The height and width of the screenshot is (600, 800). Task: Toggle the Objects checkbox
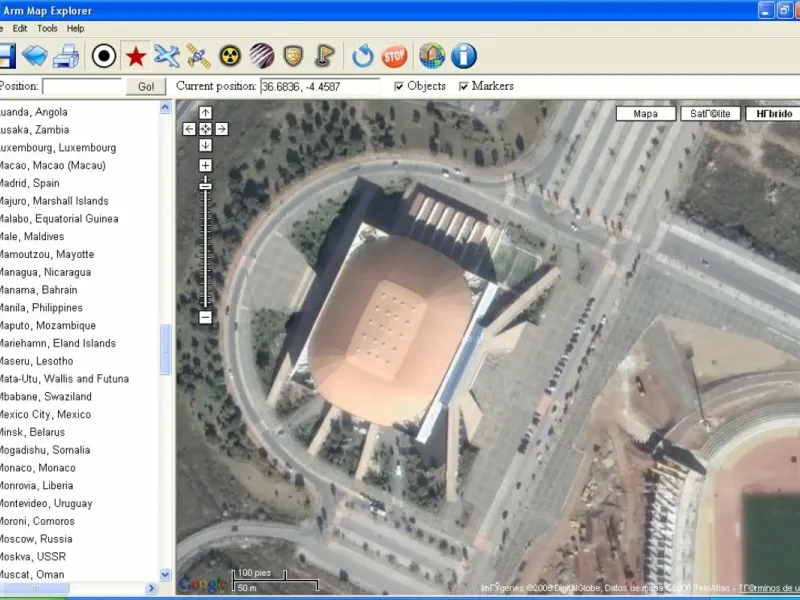[x=399, y=86]
